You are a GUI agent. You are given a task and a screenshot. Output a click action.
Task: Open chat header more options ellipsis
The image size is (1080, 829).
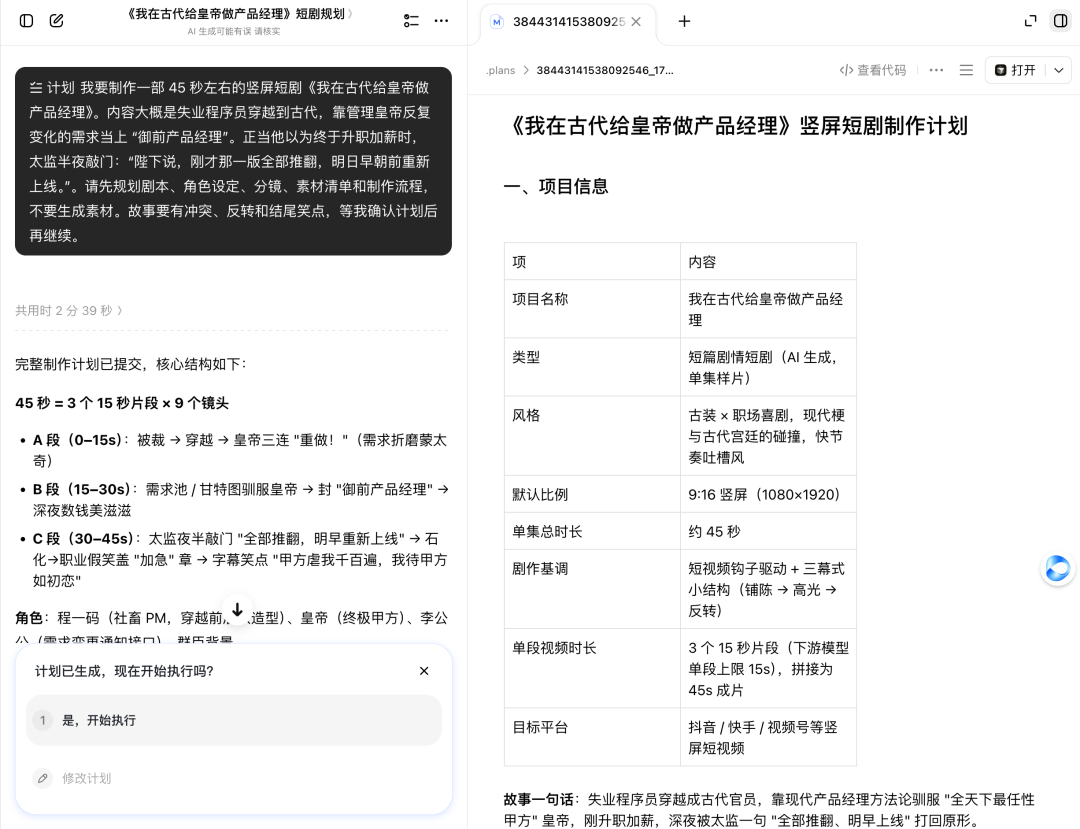coord(442,21)
